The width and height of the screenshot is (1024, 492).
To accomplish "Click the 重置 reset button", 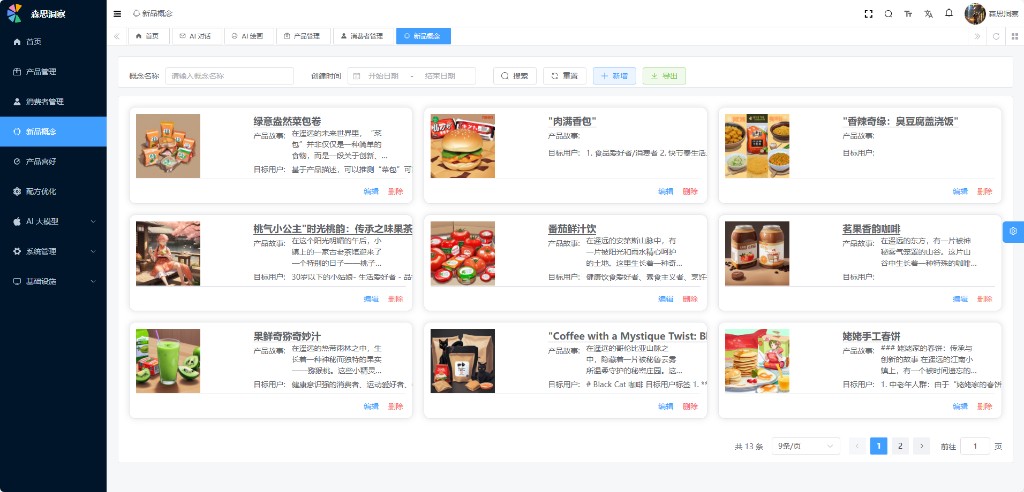I will pos(565,76).
